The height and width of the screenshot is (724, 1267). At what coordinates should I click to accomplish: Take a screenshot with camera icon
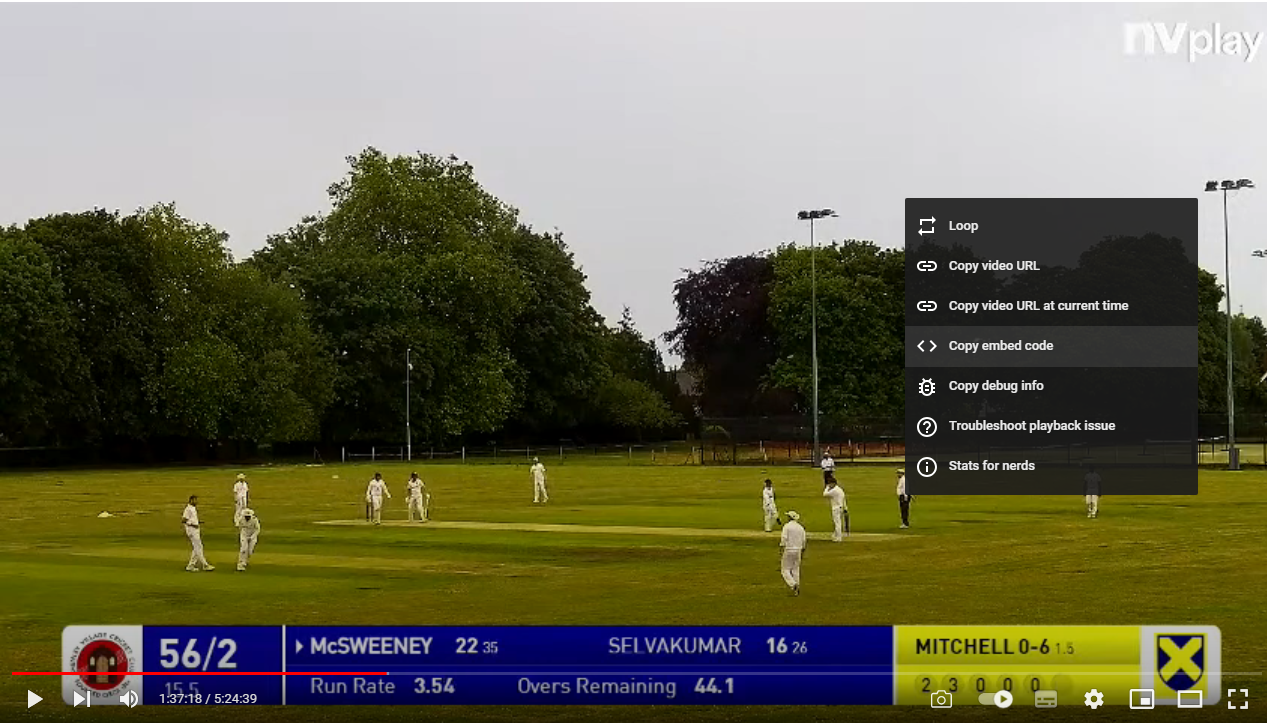941,699
